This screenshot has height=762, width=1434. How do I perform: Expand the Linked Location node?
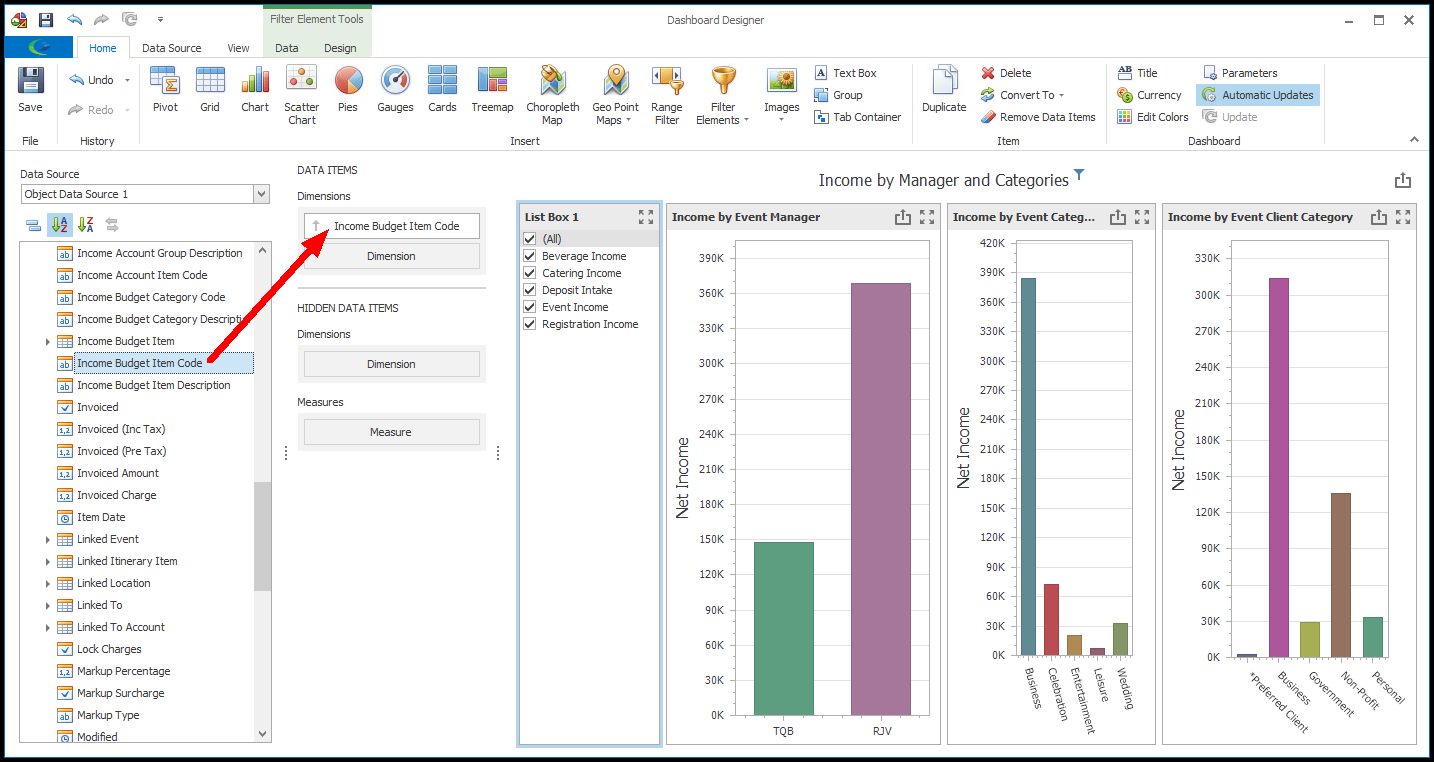(x=47, y=584)
